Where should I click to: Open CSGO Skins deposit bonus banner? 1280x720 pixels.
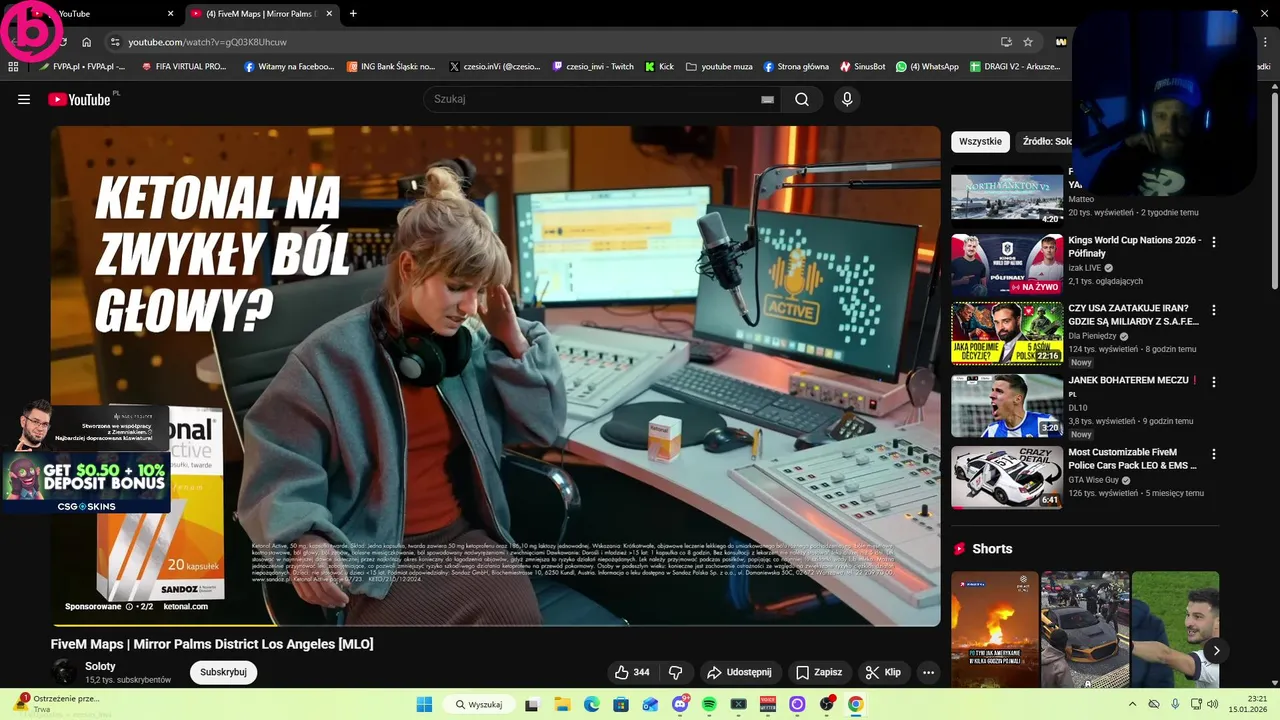click(87, 485)
